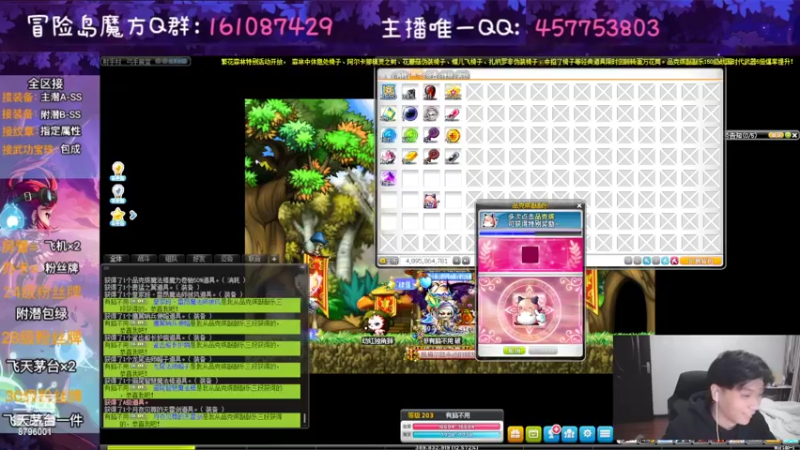Select the green-yellow cube item in inventory
This screenshot has height=450, width=800.
(x=388, y=114)
